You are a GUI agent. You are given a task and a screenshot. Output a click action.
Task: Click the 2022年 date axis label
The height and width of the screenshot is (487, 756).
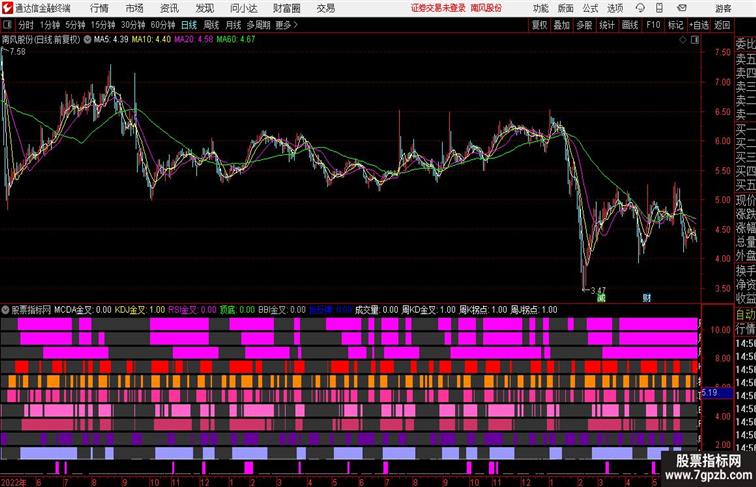pos(13,482)
